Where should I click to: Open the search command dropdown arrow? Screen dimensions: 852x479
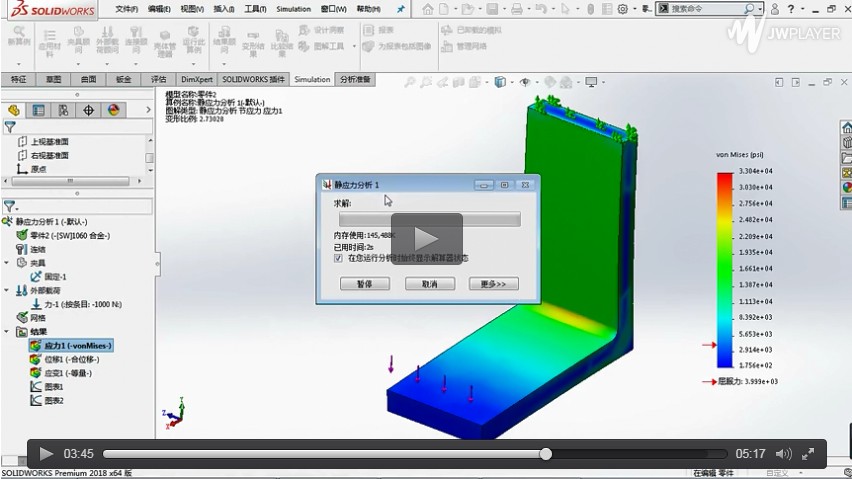pyautogui.click(x=760, y=9)
